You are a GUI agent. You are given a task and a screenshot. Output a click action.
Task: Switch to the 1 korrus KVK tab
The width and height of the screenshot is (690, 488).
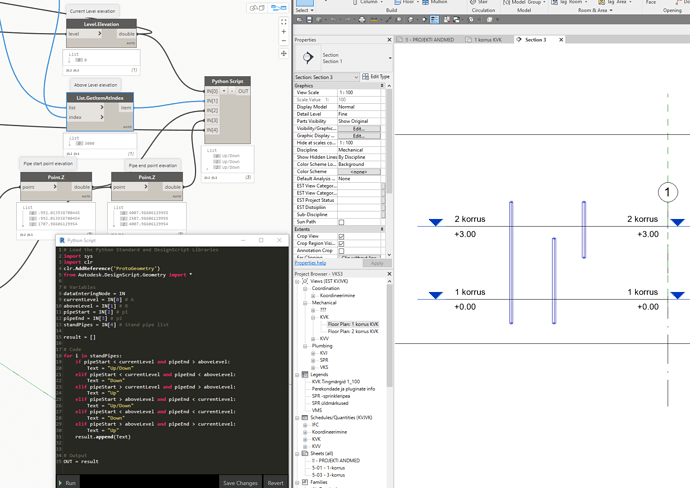tap(488, 40)
